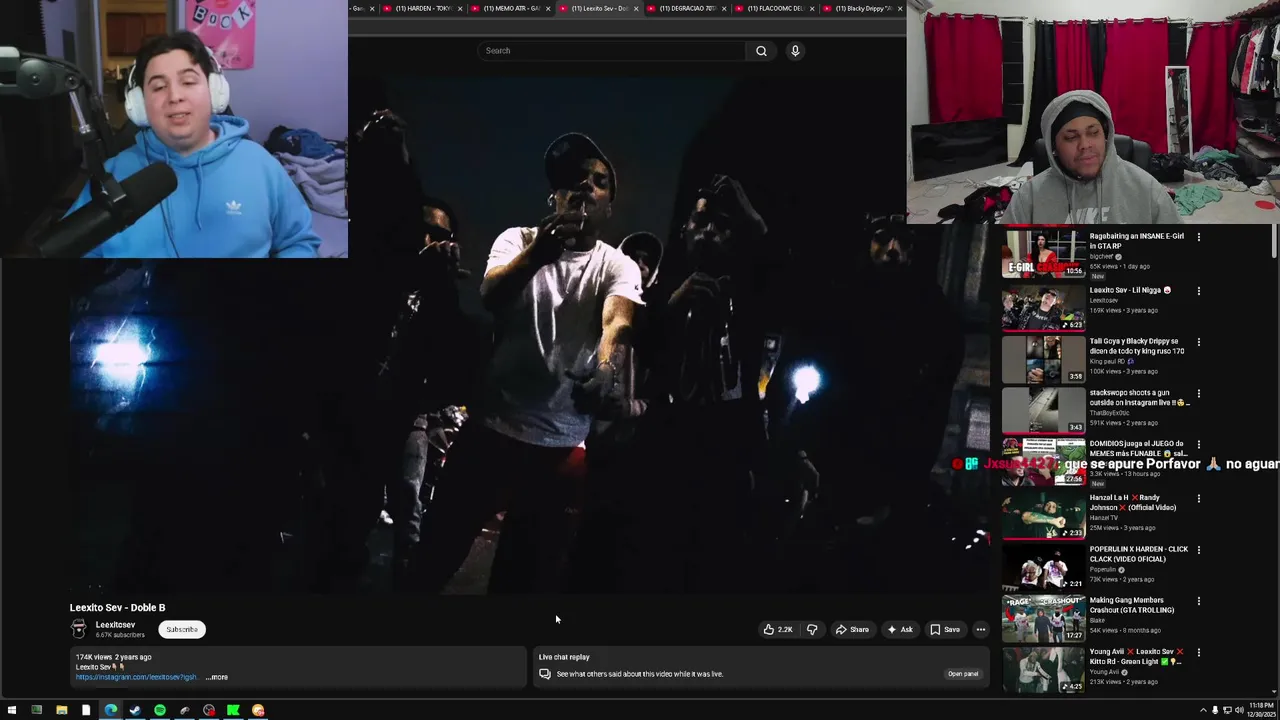Open the Instagram link in description
This screenshot has height=720, width=1280.
point(137,677)
